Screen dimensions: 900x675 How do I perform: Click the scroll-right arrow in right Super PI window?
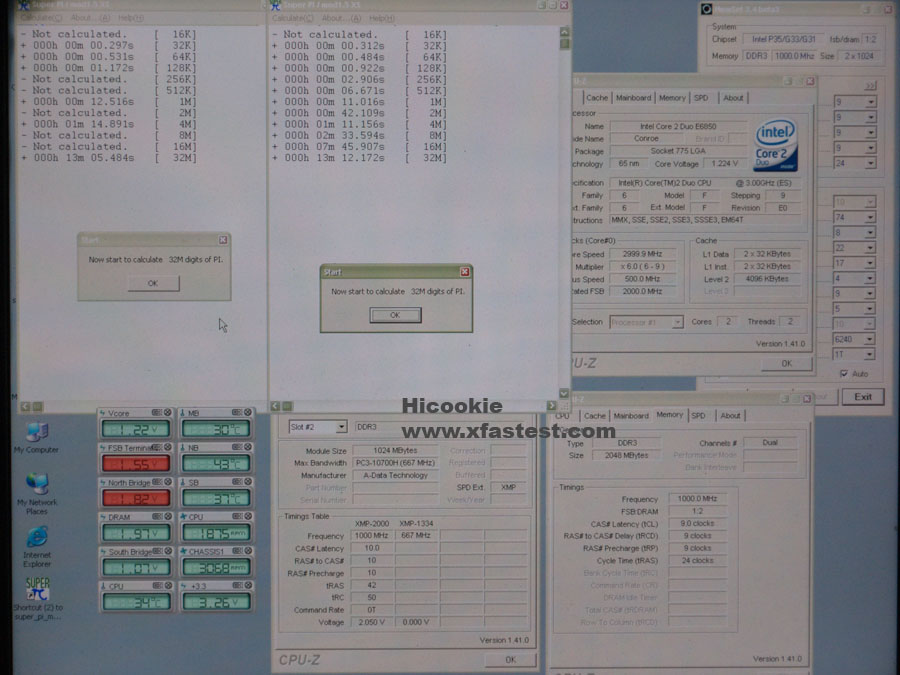coord(552,406)
